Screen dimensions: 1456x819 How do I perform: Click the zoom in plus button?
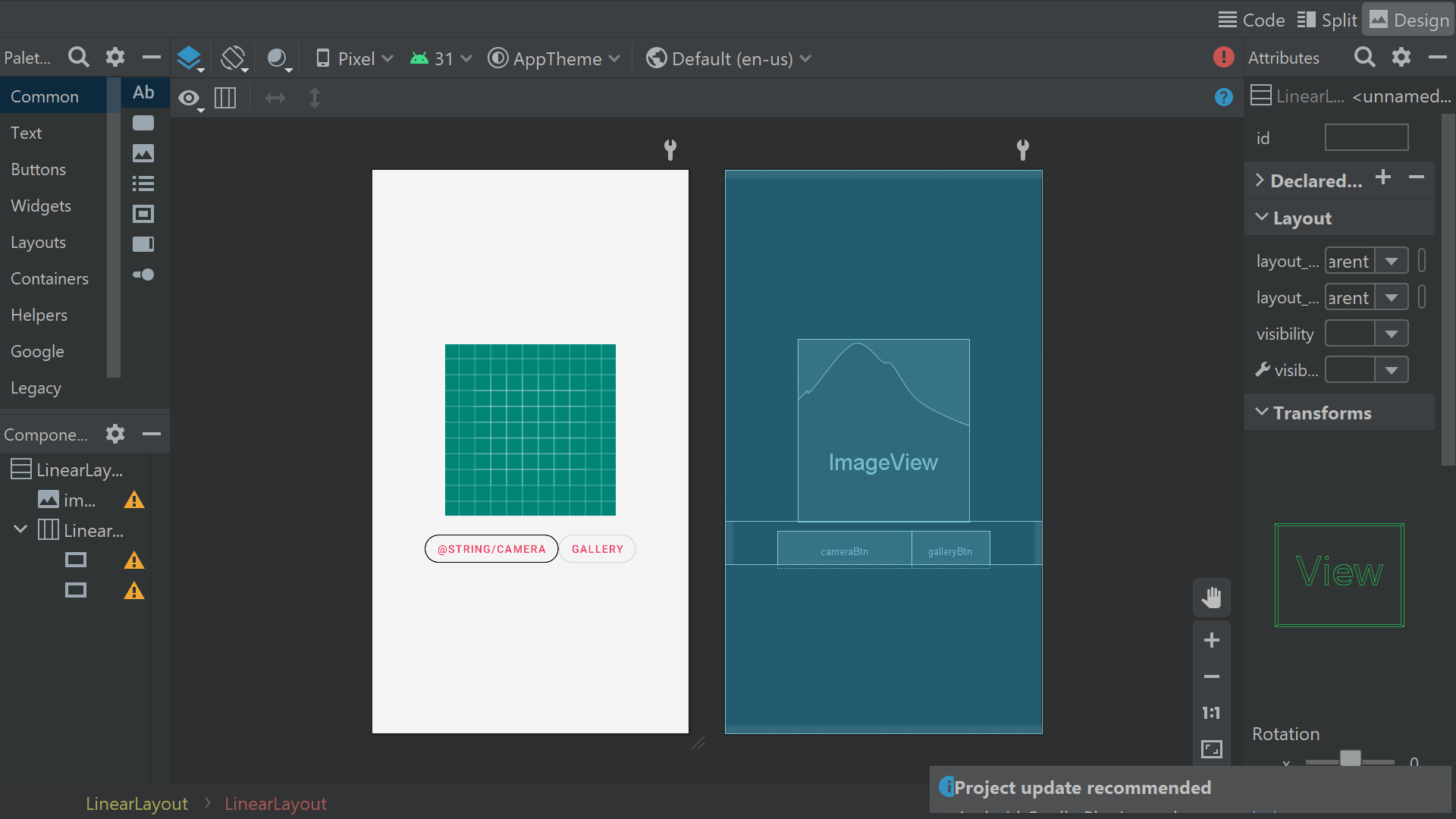click(1211, 640)
